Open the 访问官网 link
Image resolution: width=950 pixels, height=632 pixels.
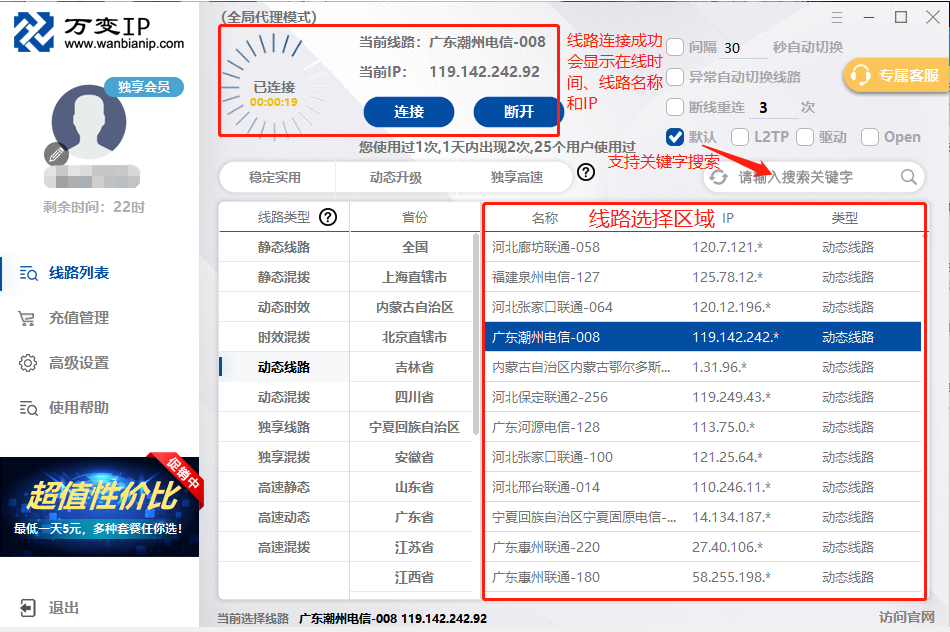click(x=907, y=617)
